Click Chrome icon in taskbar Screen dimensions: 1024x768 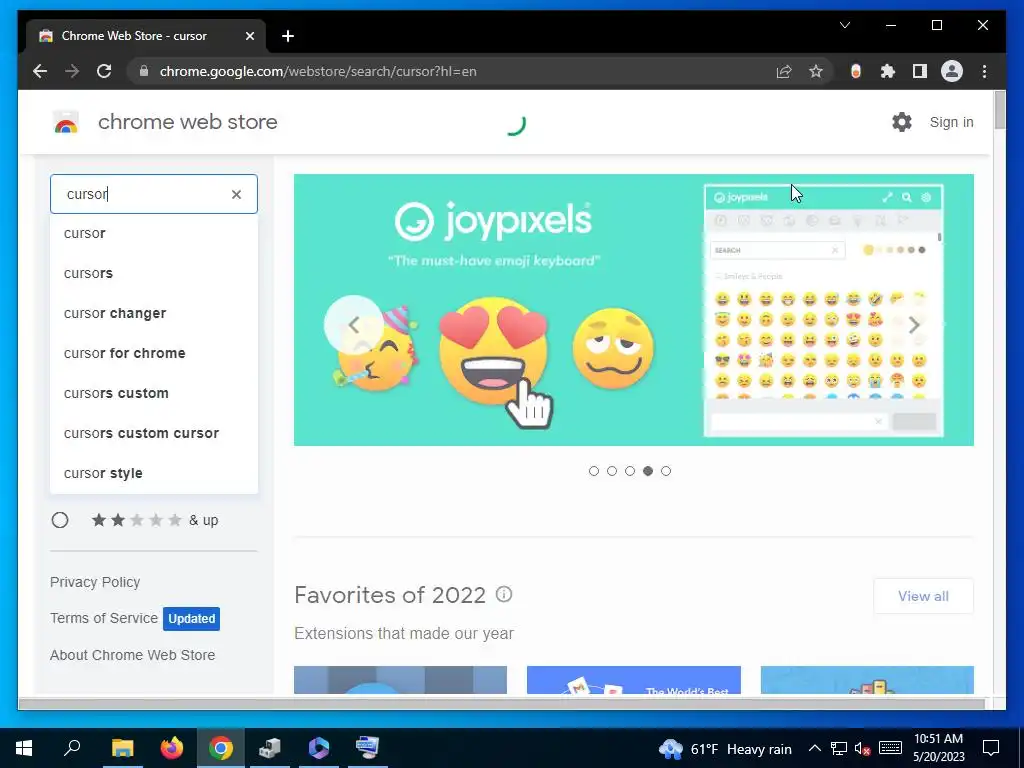221,748
